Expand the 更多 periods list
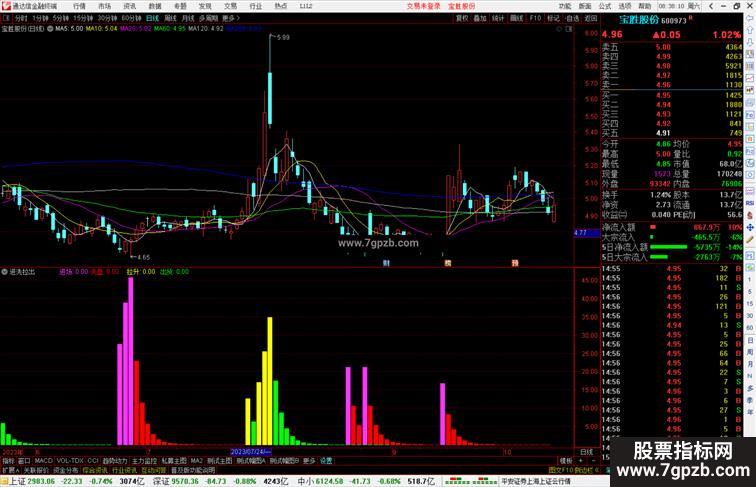756x487 pixels. (x=230, y=18)
